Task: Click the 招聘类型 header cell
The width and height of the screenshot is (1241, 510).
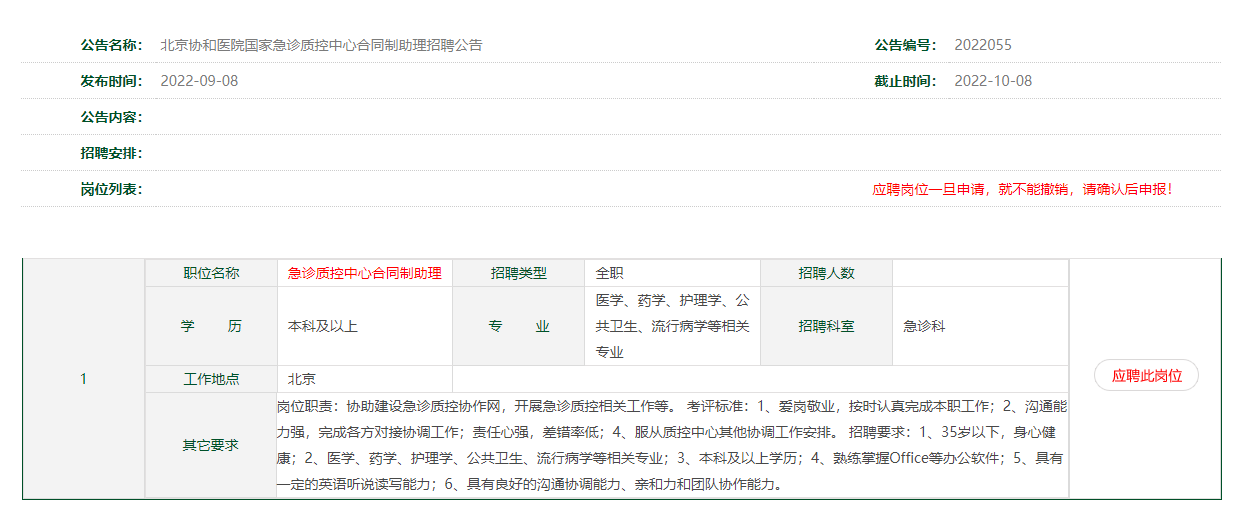Action: [518, 273]
